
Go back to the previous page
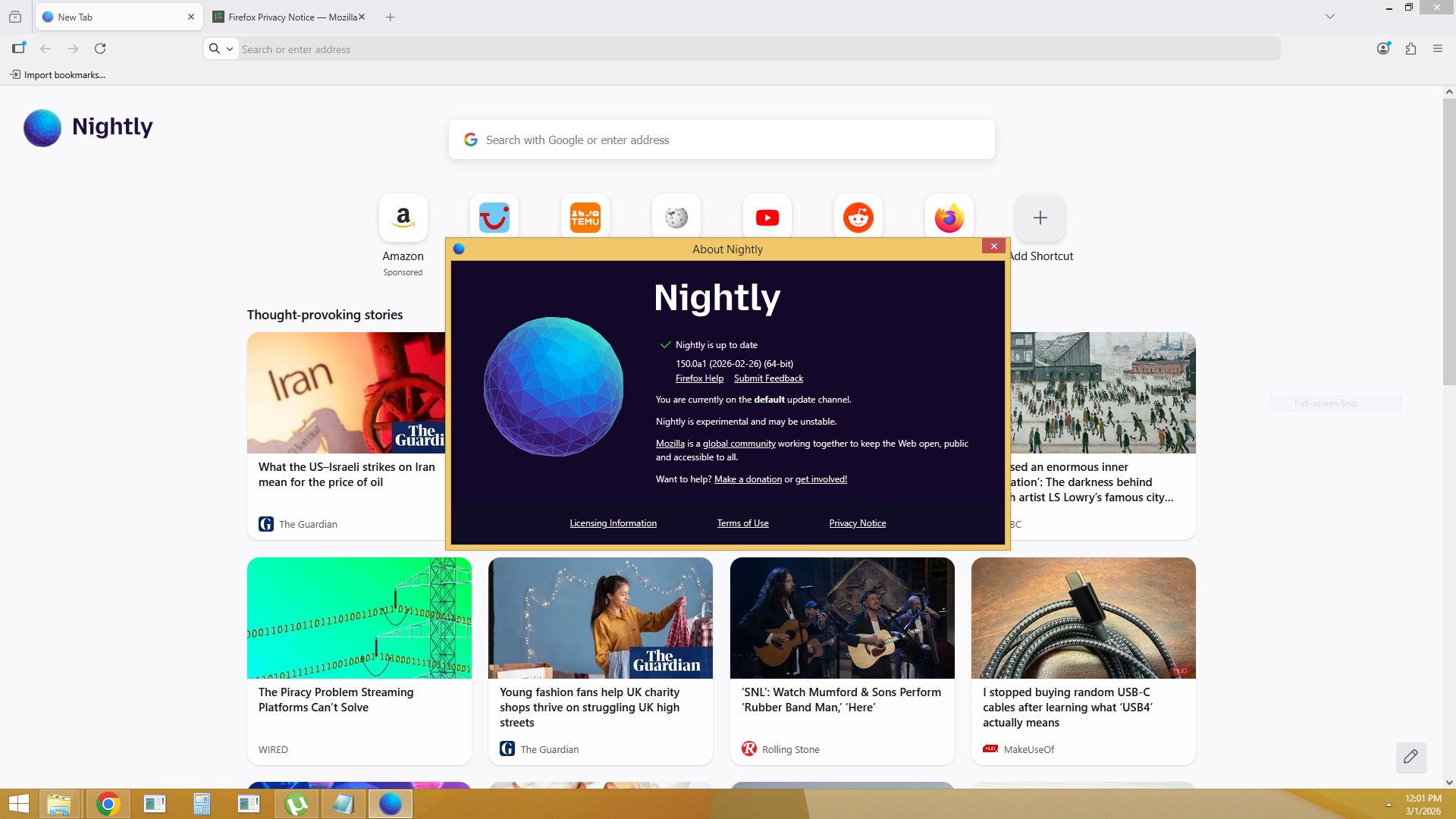tap(45, 49)
